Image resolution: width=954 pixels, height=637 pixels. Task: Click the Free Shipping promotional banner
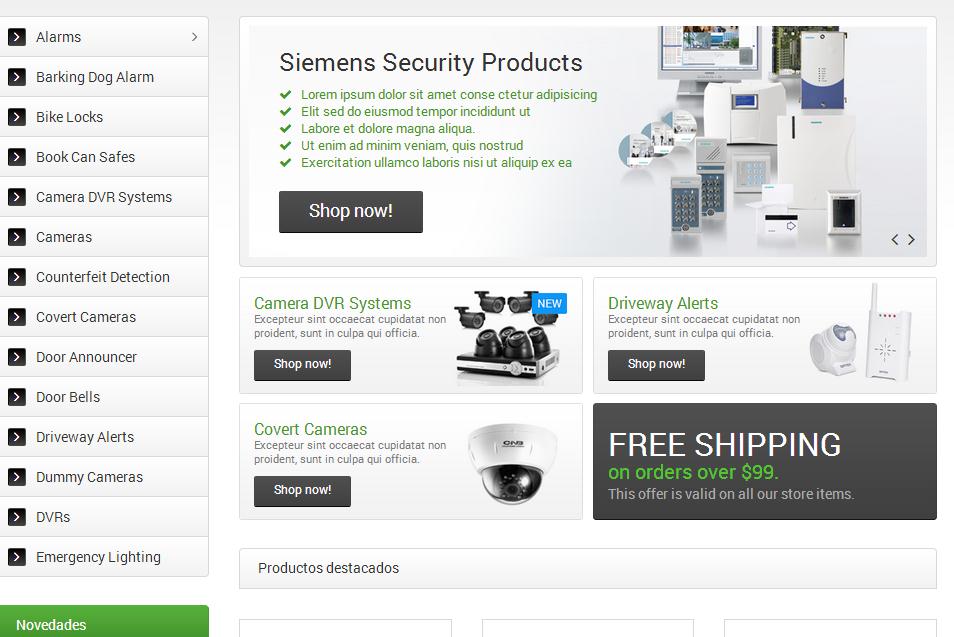pyautogui.click(x=765, y=461)
